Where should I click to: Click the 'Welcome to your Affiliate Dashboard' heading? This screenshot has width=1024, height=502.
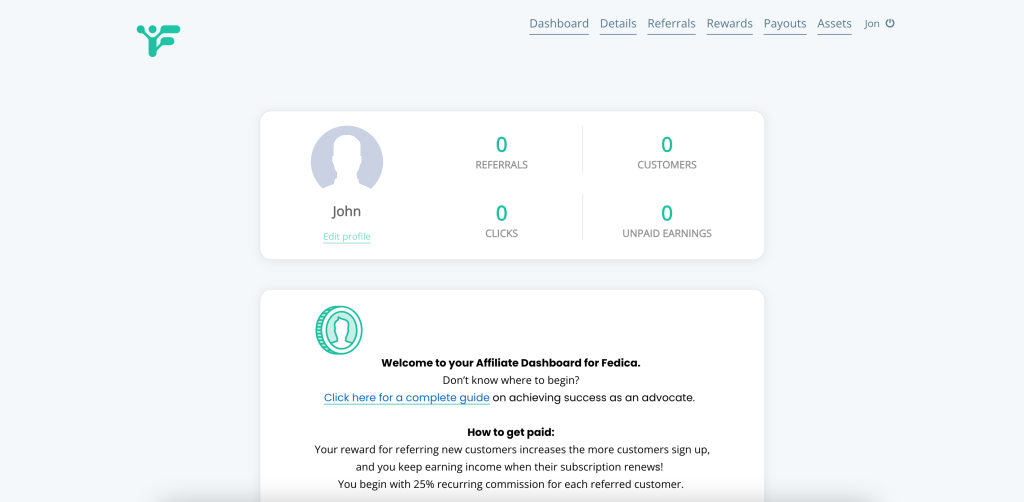511,363
